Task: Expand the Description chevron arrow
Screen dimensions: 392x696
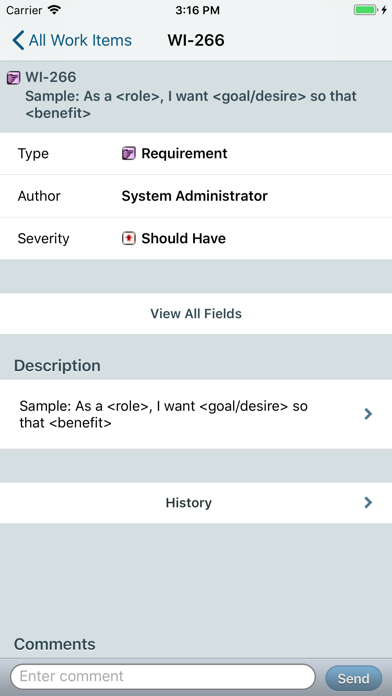Action: point(368,414)
